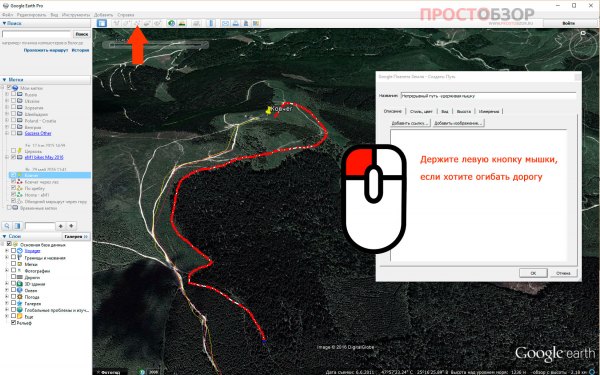This screenshot has height=375, width=600.
Task: Click the Record a Tour toolbar icon
Action: point(157,23)
